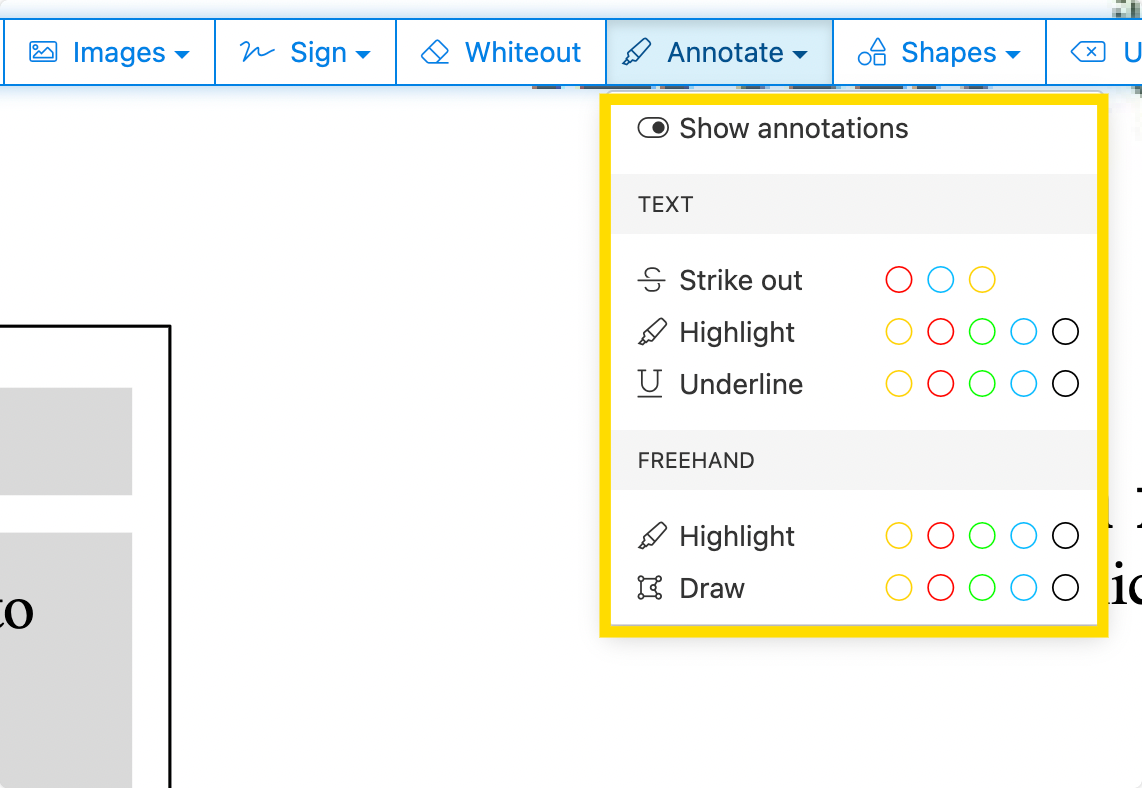Open the Sign dropdown arrow
Screen dimensions: 1142x788
click(362, 54)
